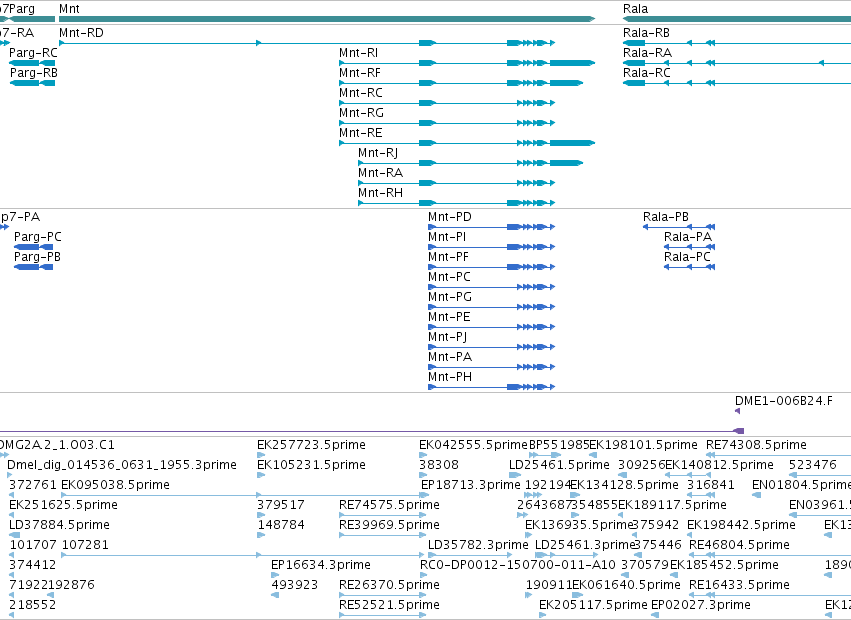Click the Mnt-RH transcript label
Screen dimensions: 851x620
click(x=380, y=193)
